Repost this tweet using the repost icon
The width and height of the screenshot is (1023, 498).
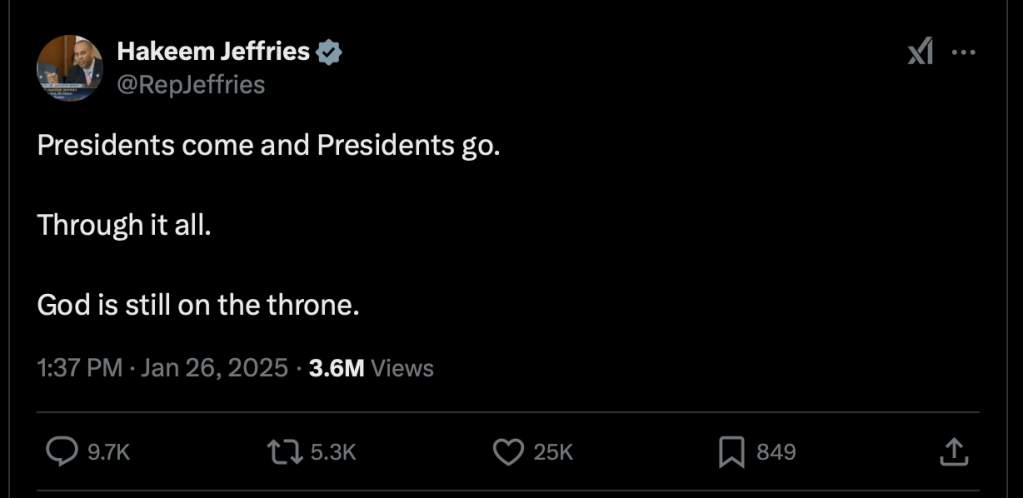pyautogui.click(x=287, y=452)
